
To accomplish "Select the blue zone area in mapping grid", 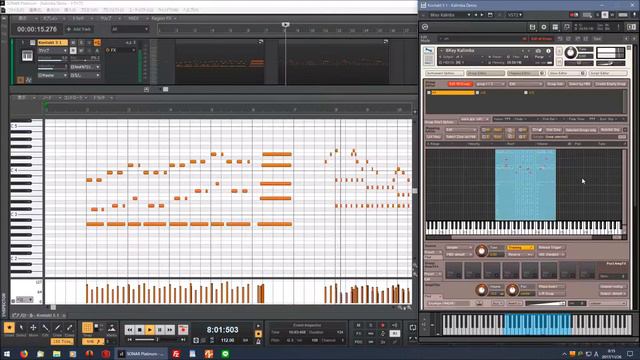I will click(x=525, y=184).
